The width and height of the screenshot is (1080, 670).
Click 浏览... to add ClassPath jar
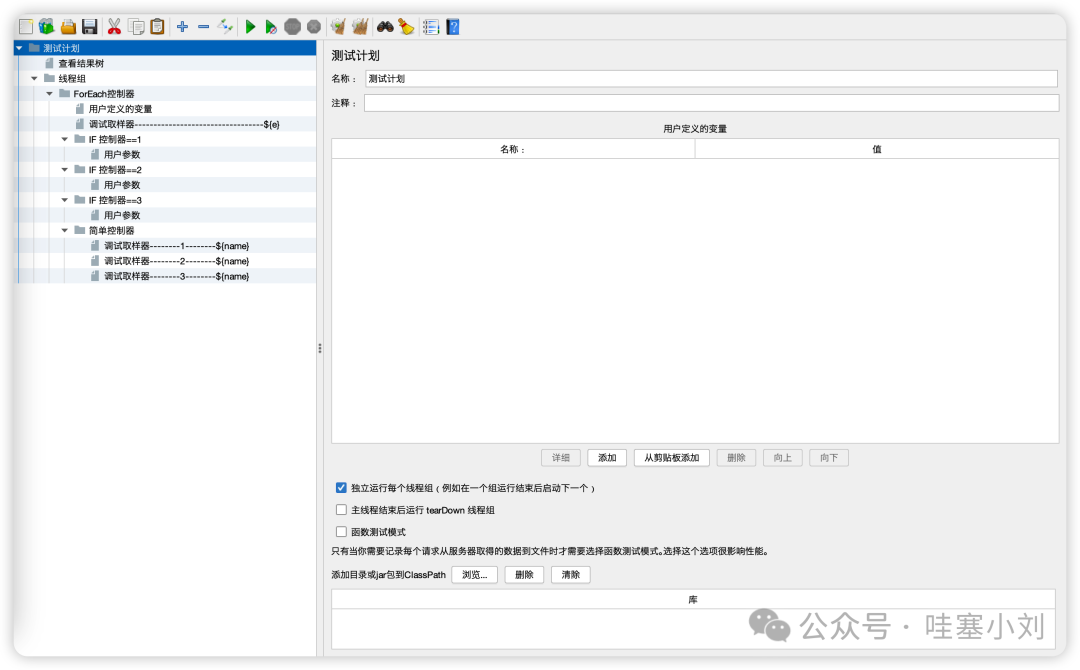[x=475, y=575]
